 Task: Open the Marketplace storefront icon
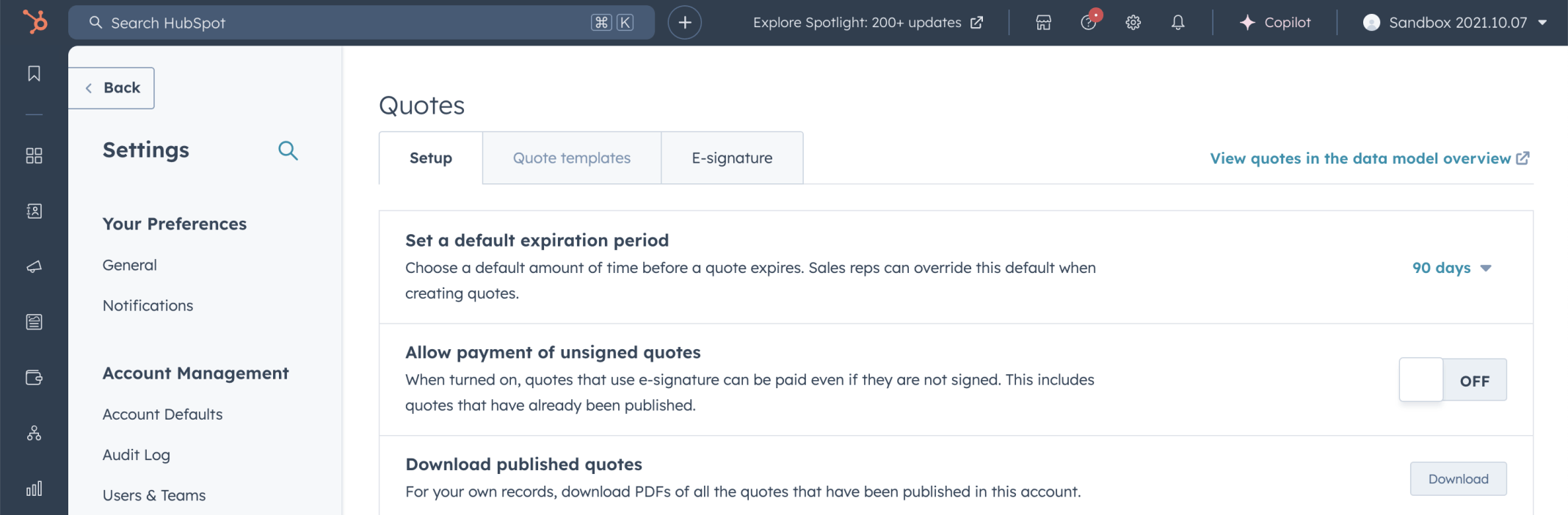coord(1043,23)
